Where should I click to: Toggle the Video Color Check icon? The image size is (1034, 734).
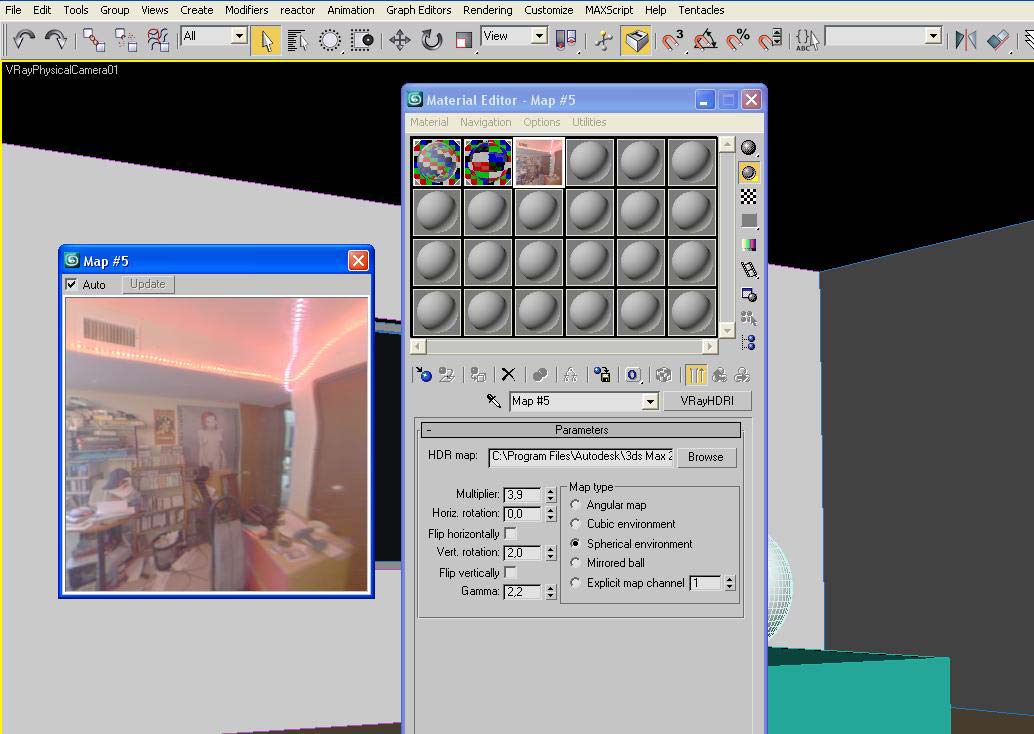[748, 245]
